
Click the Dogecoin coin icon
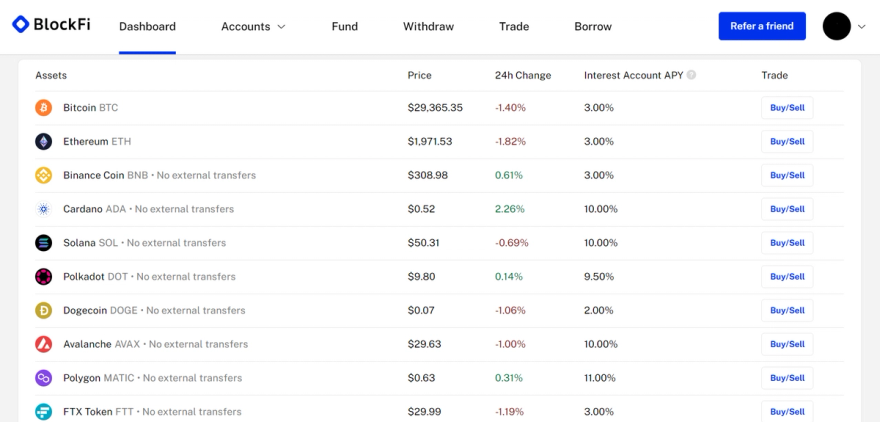(44, 310)
